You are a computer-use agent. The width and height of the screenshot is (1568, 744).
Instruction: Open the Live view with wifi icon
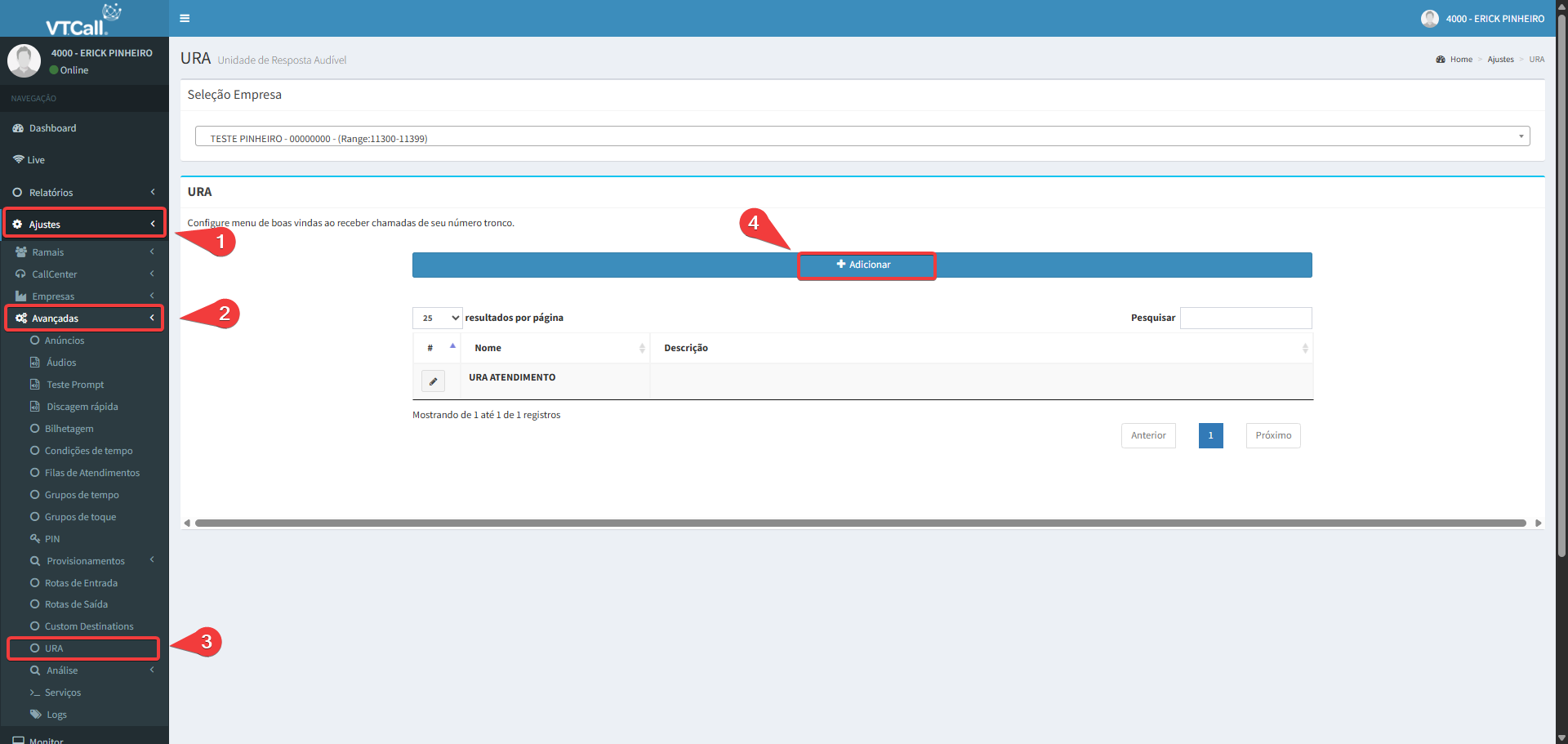36,160
